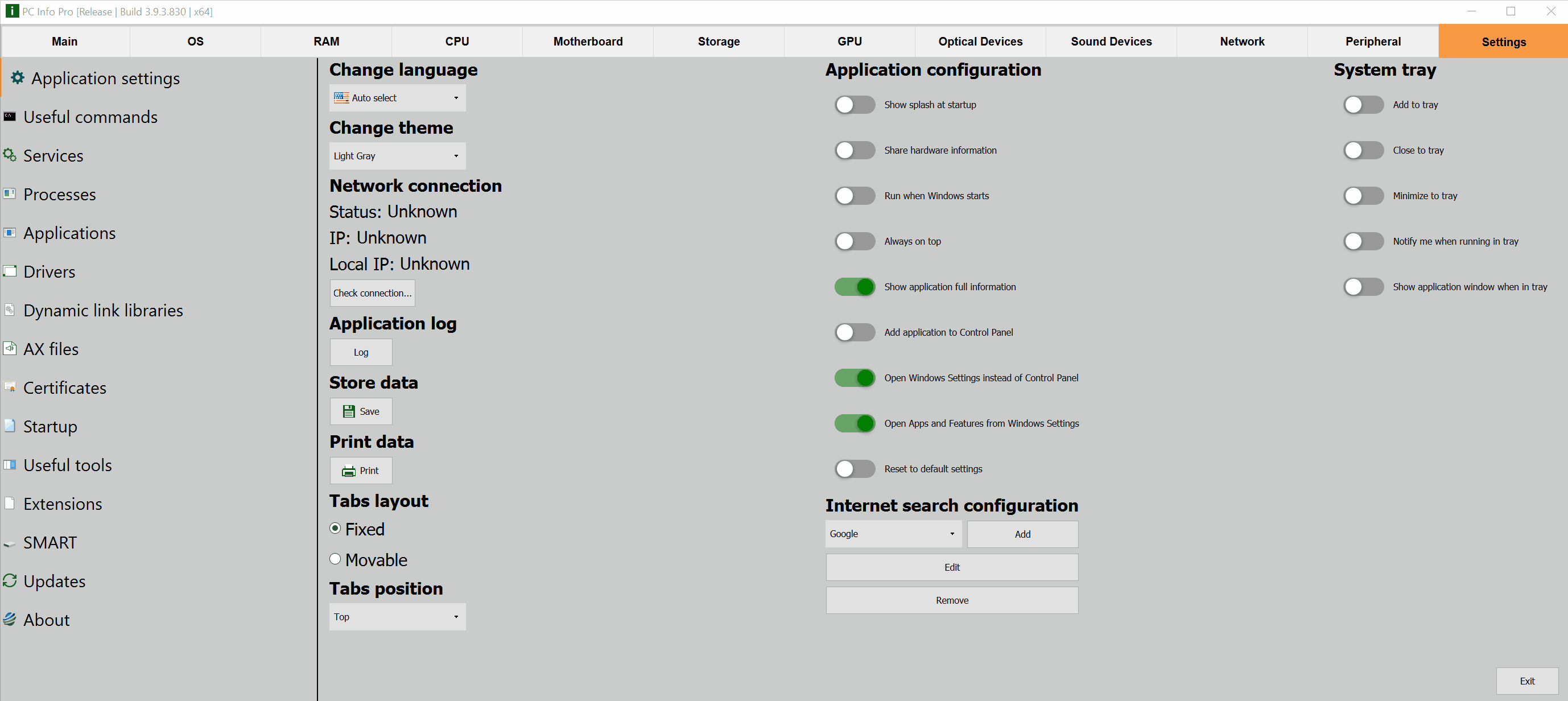
Task: Enable Run when Windows starts
Action: coord(855,196)
